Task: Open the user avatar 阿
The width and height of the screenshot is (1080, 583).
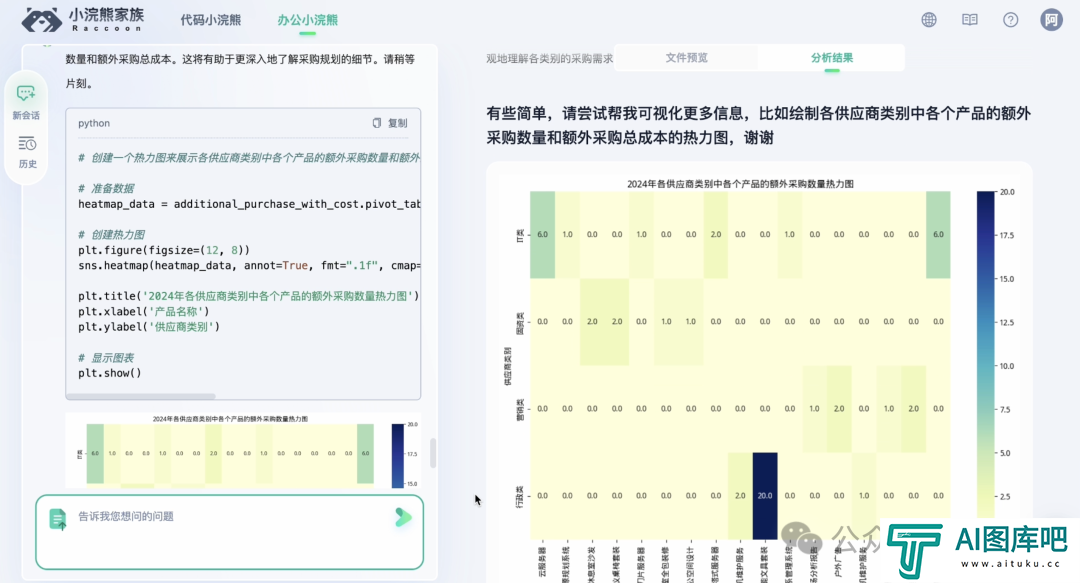Action: pyautogui.click(x=1051, y=20)
